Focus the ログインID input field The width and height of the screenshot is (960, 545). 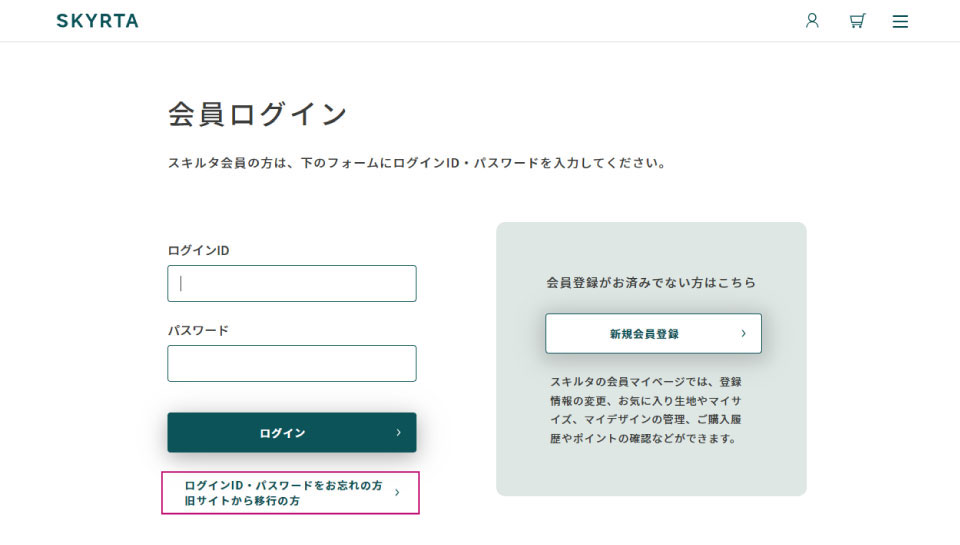(292, 284)
